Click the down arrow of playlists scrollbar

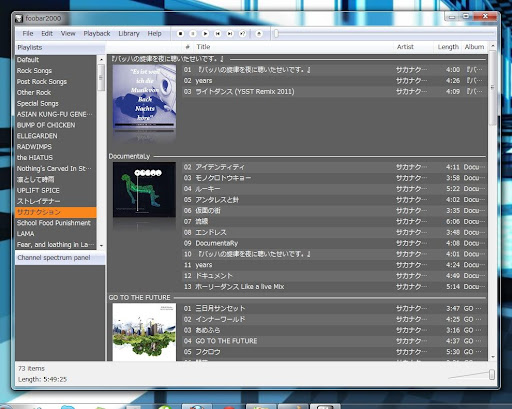point(101,246)
